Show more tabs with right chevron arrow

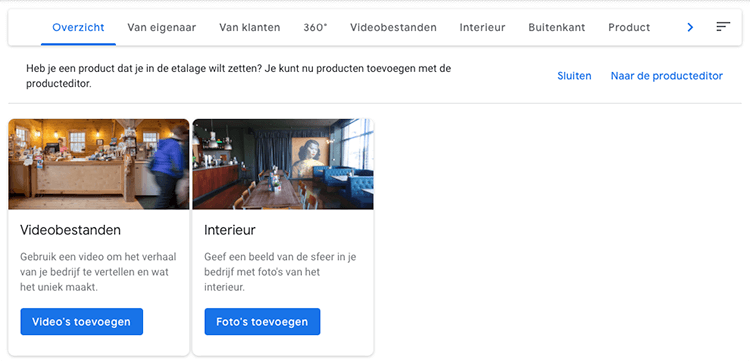690,28
